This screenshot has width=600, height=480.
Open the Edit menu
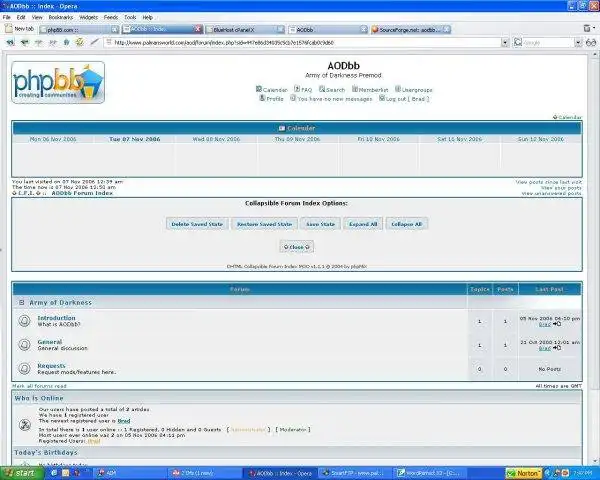coord(21,17)
